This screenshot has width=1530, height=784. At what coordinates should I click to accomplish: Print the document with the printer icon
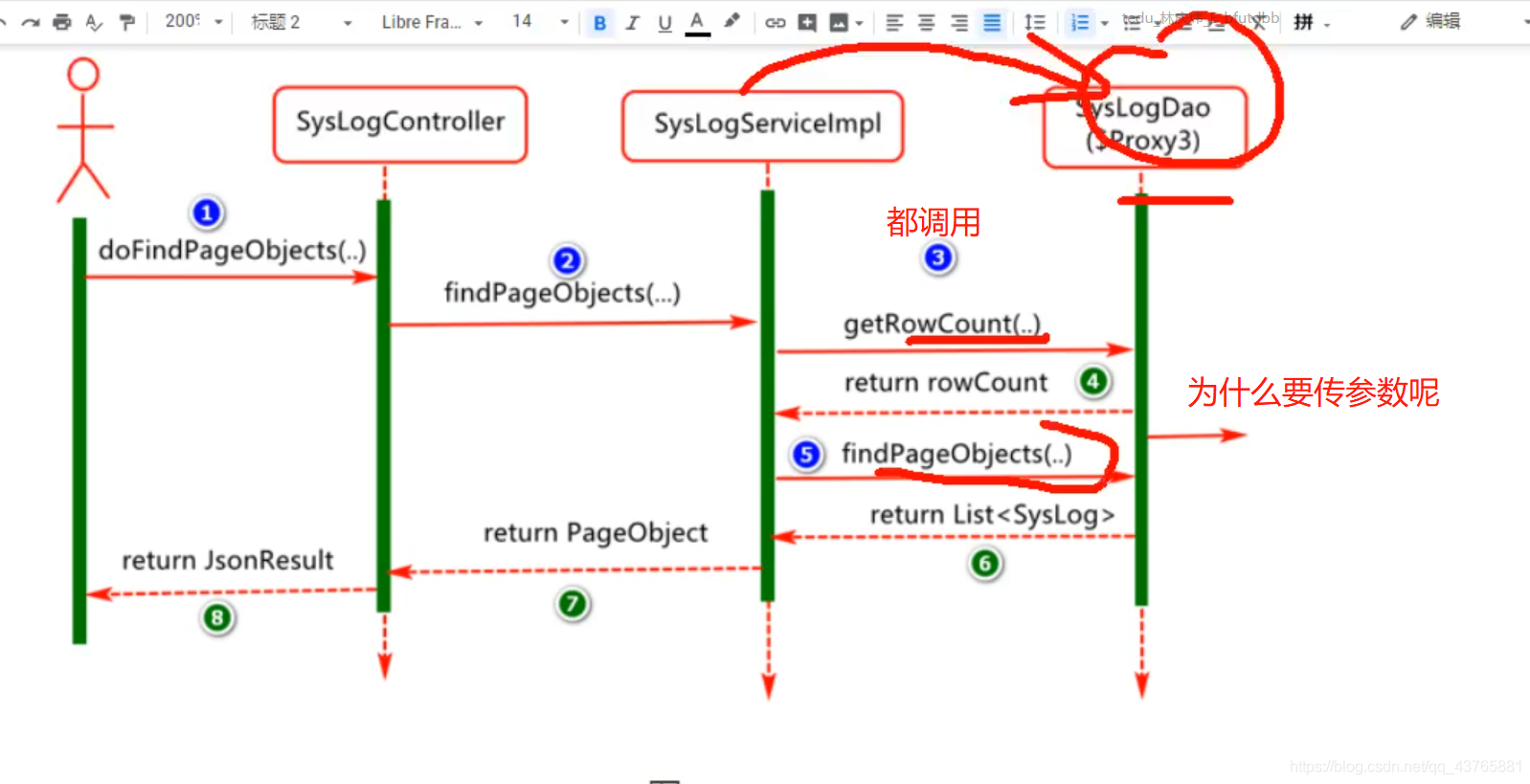point(62,22)
